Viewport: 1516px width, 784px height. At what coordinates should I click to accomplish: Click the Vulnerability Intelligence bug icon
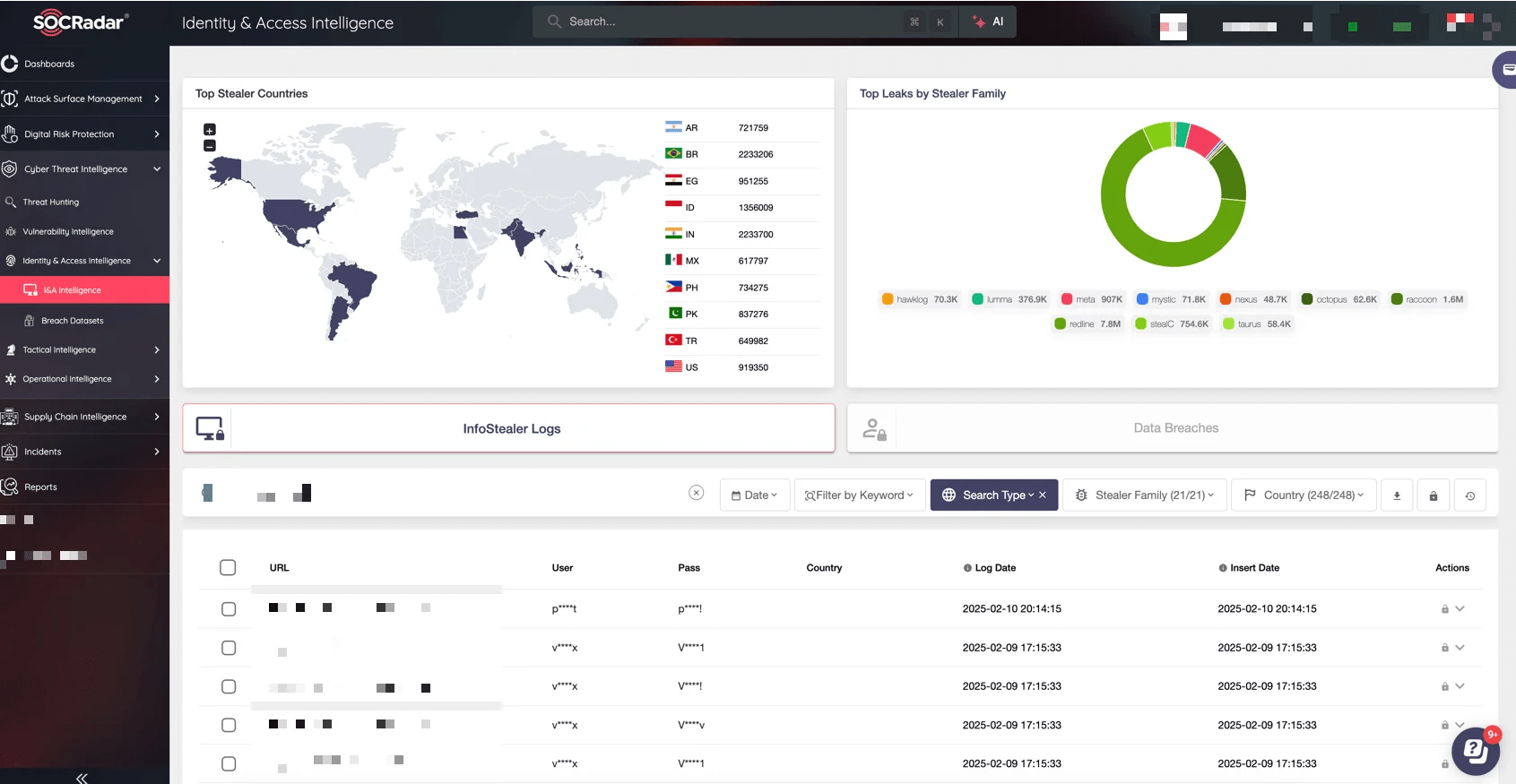click(11, 231)
